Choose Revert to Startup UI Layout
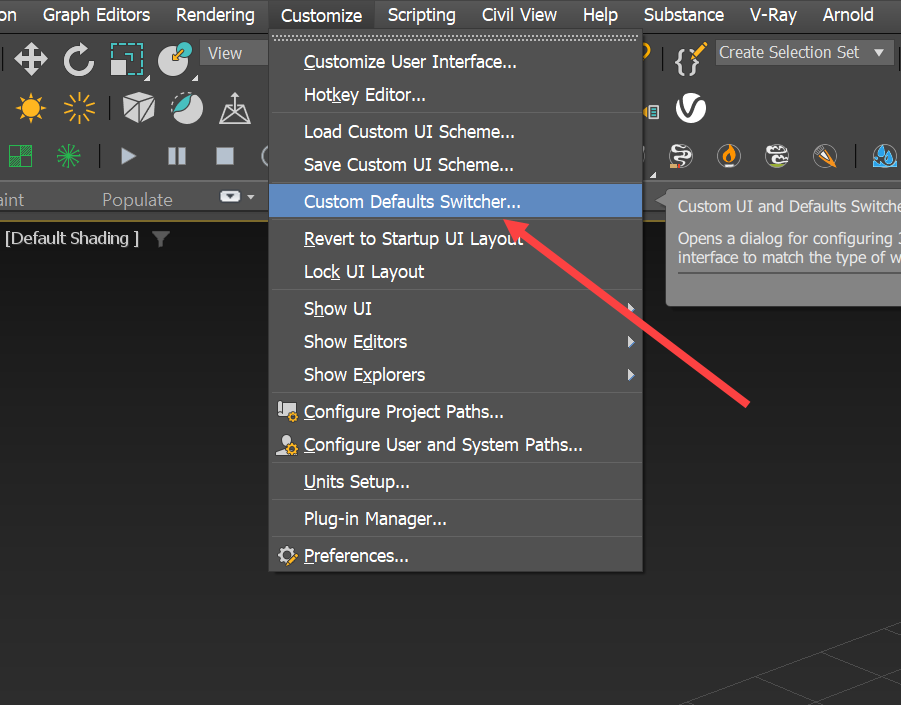Viewport: 901px width, 705px height. point(456,238)
